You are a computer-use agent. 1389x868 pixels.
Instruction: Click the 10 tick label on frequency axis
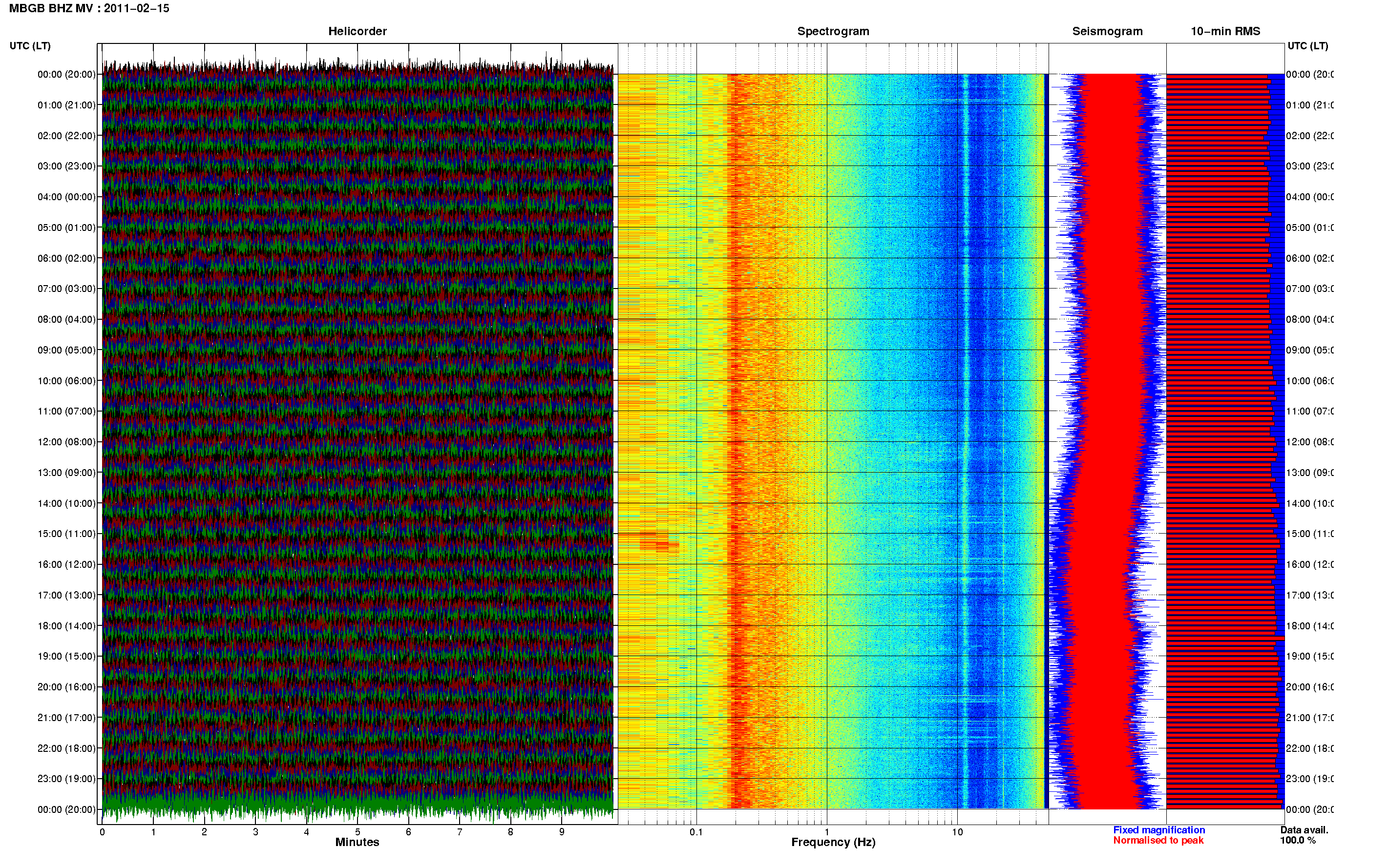coord(957,832)
